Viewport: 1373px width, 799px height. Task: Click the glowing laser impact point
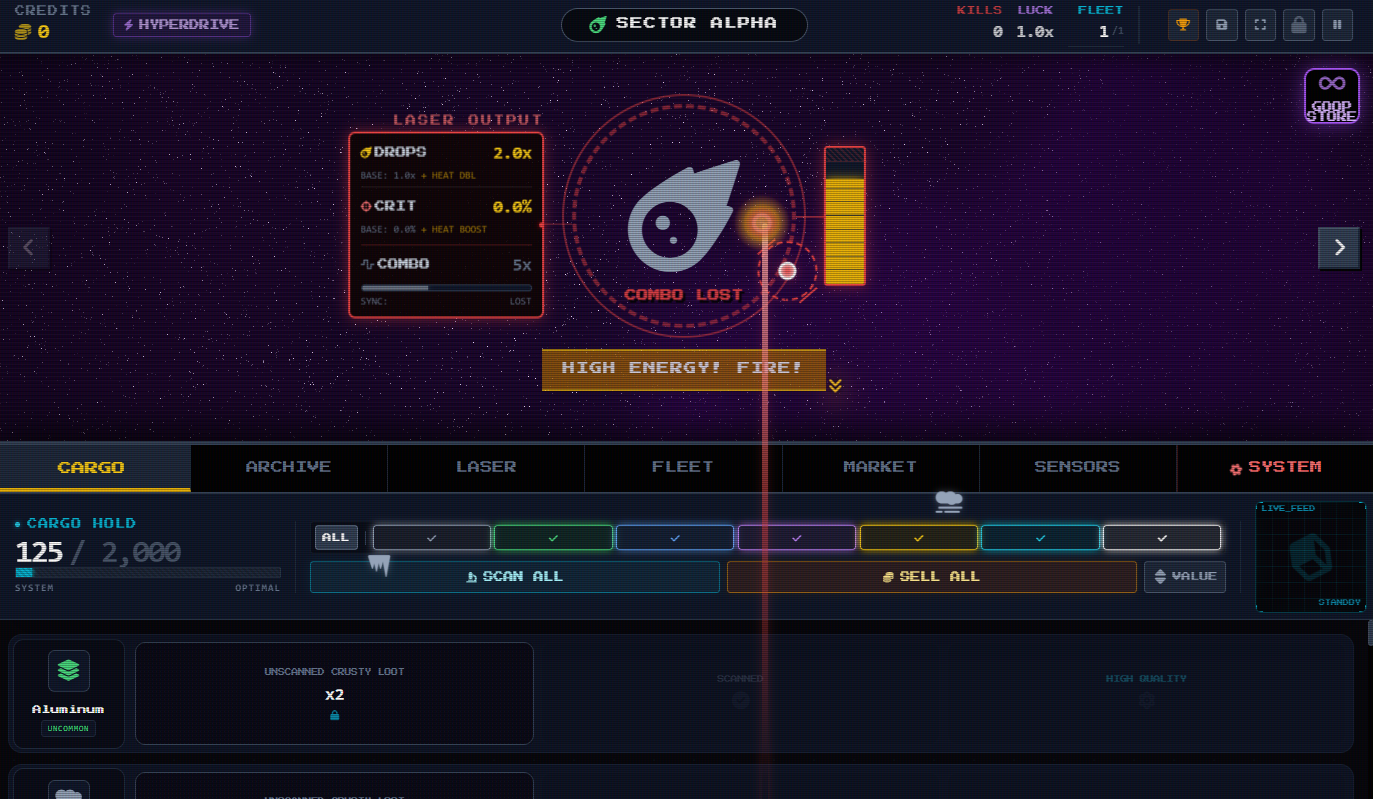pos(762,222)
